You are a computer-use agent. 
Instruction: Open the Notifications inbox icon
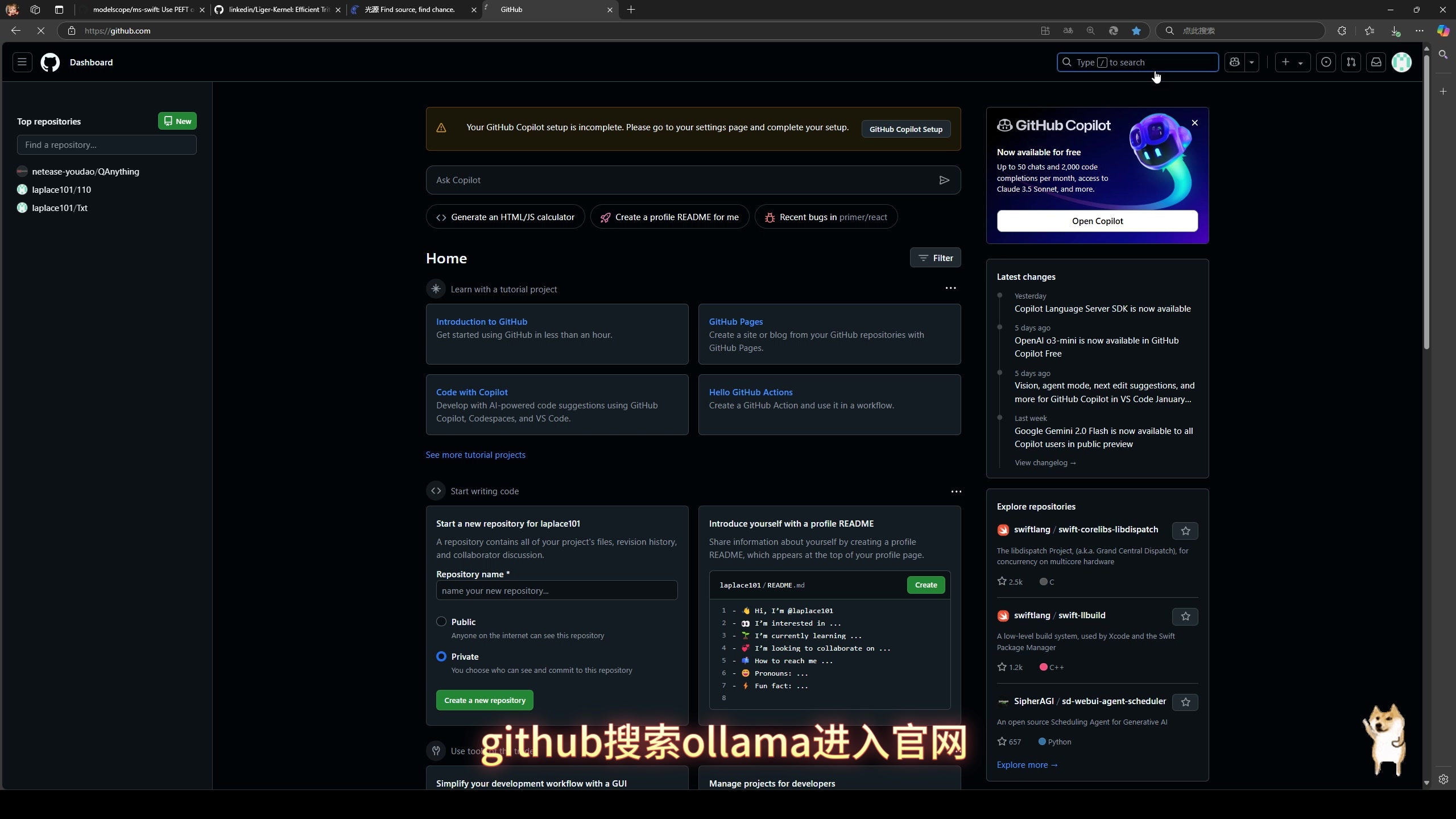coord(1376,62)
